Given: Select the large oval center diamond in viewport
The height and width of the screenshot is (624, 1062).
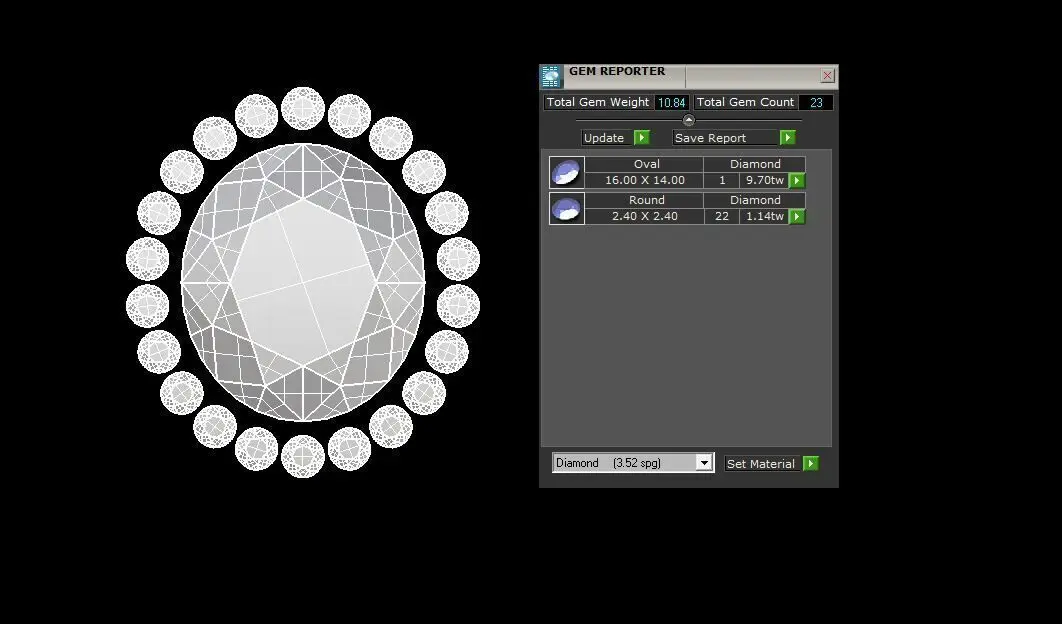Looking at the screenshot, I should coord(303,282).
